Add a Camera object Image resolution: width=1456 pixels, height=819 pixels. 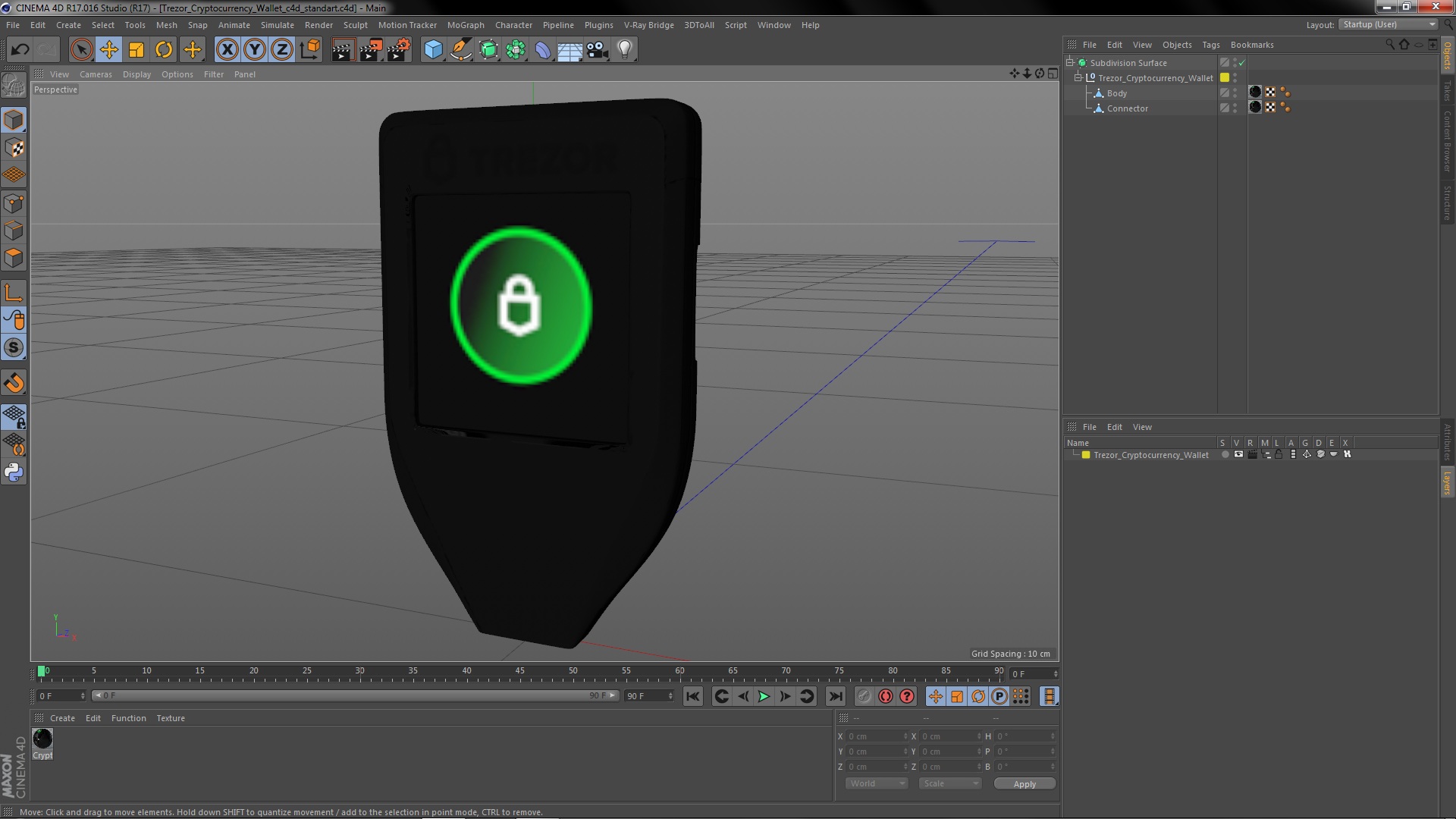[x=598, y=50]
